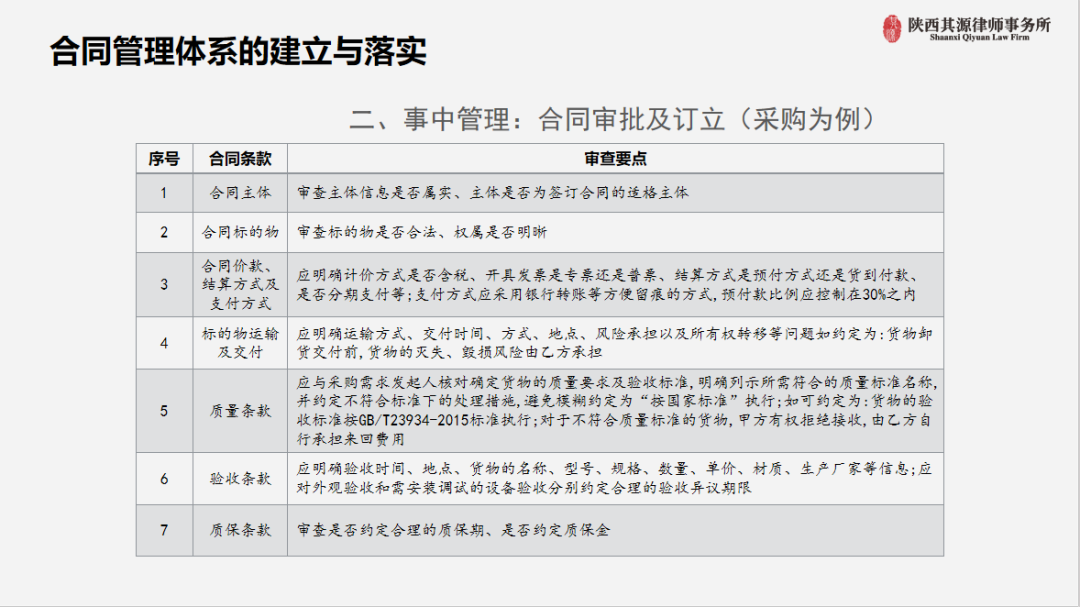This screenshot has width=1080, height=607.
Task: Click the text 预付款比例应控制在30%之内
Action: pyautogui.click(x=818, y=294)
